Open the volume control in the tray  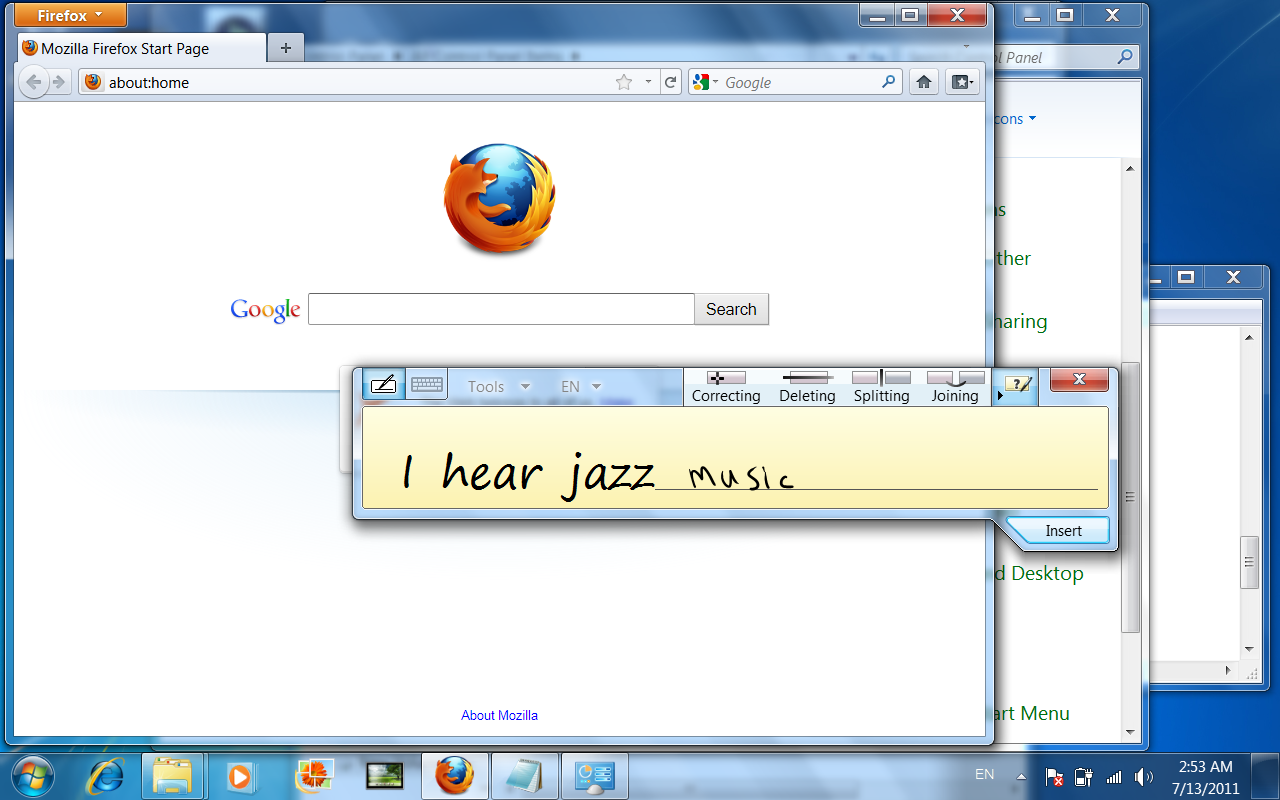pyautogui.click(x=1144, y=777)
